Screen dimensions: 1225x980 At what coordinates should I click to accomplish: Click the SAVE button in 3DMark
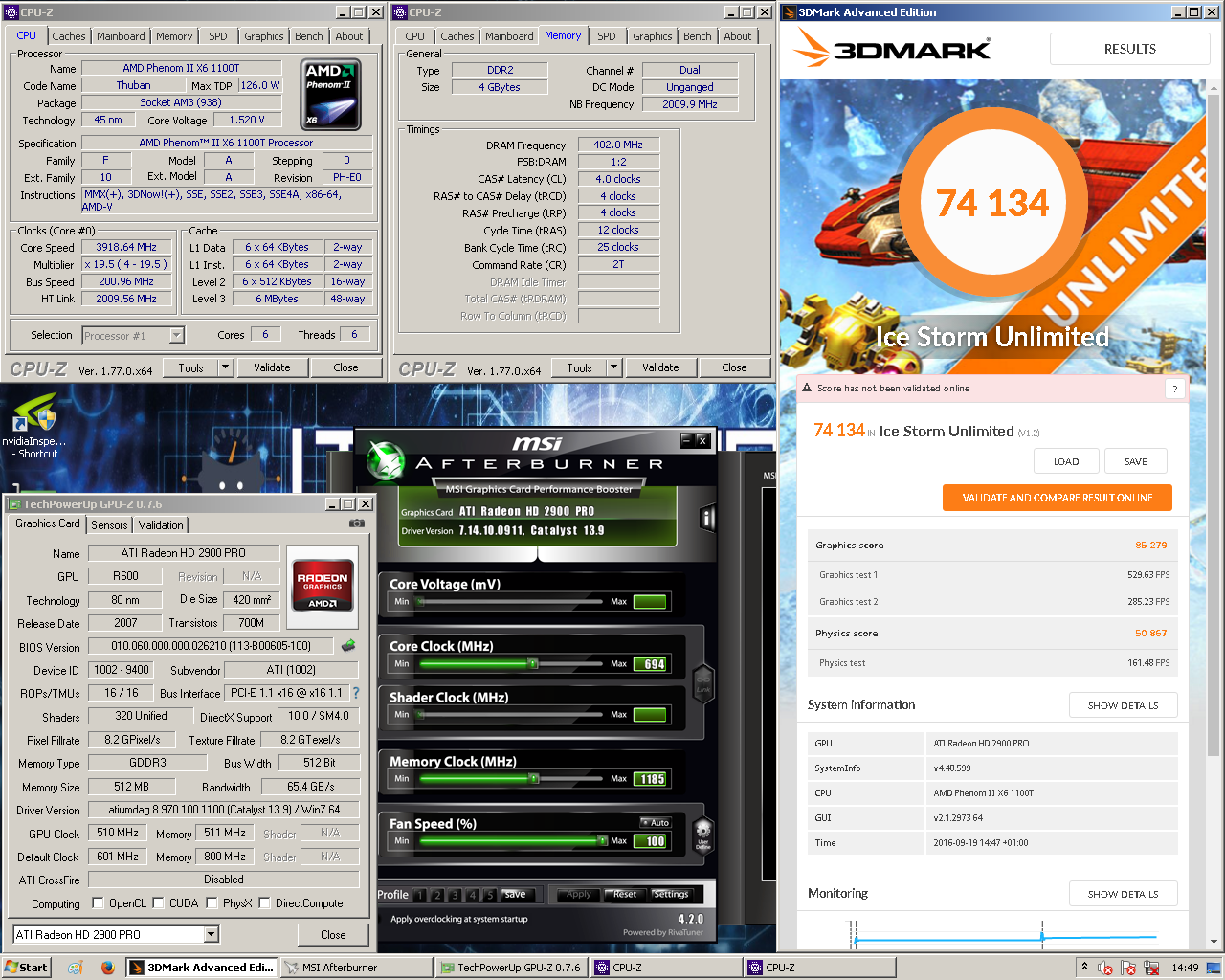1136,461
